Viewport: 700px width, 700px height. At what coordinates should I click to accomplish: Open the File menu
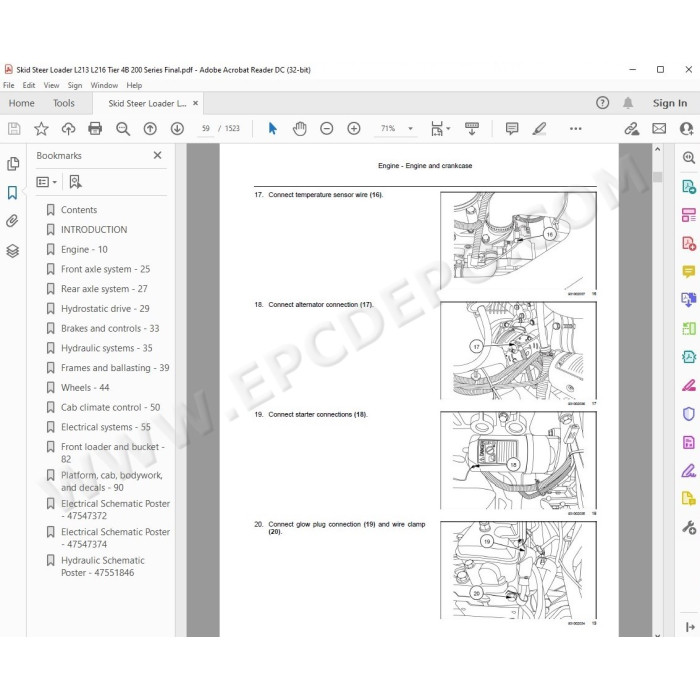click(x=8, y=85)
